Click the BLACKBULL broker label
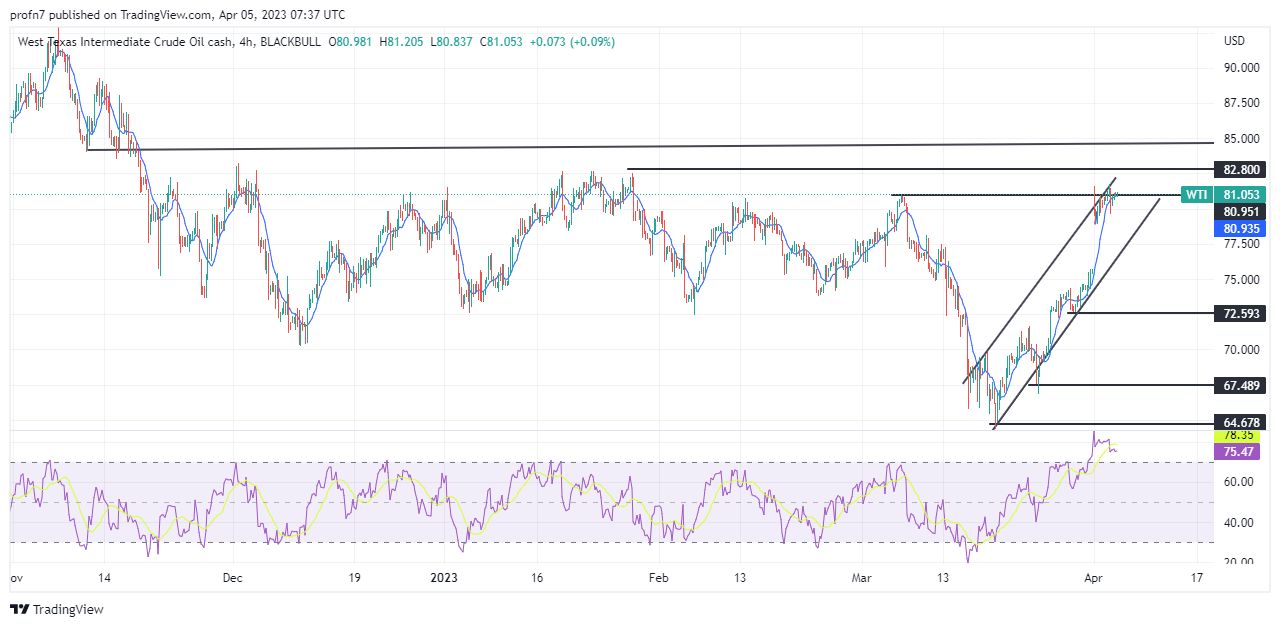This screenshot has width=1280, height=627. coord(293,42)
